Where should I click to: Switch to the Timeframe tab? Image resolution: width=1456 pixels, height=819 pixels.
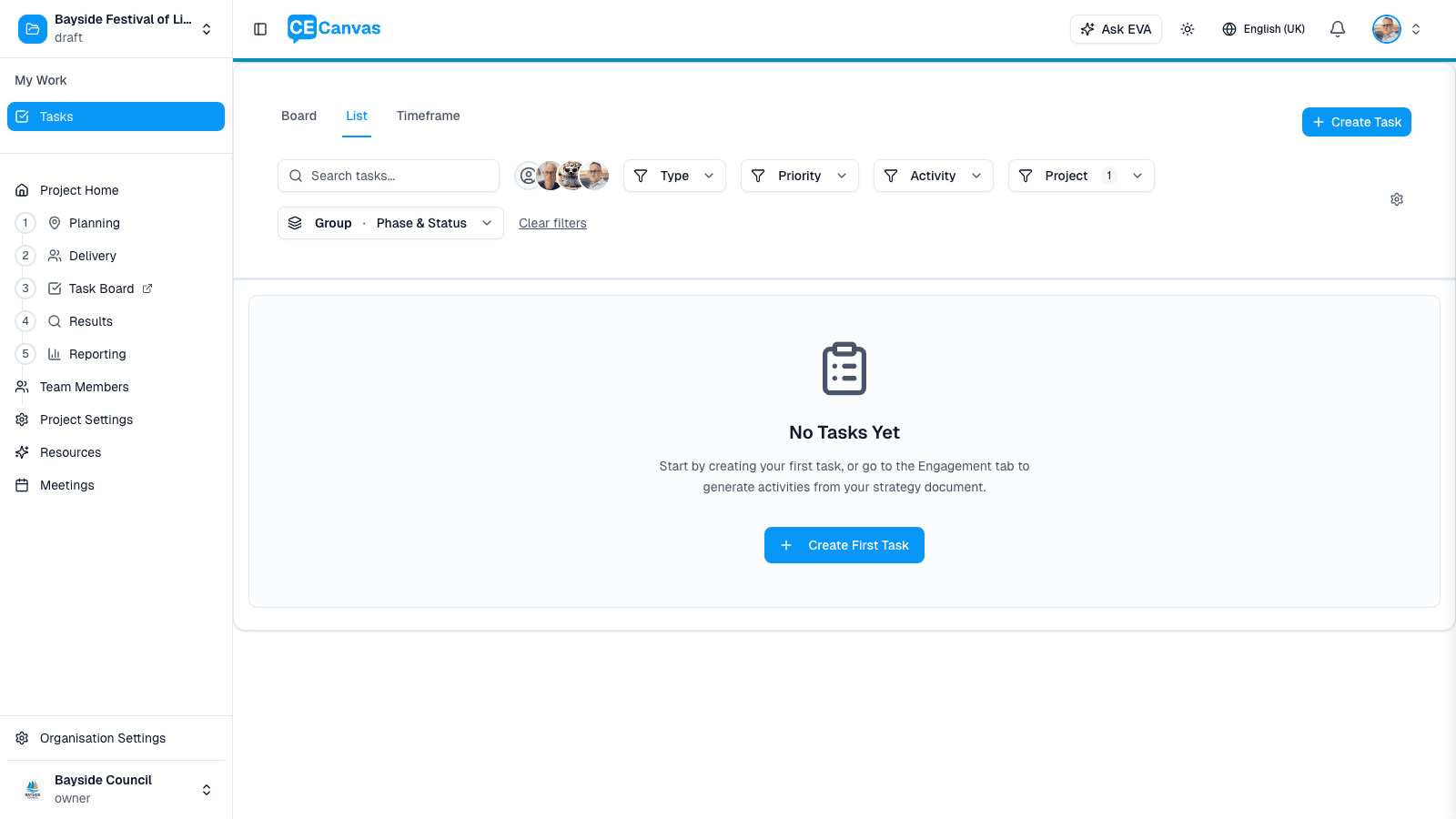click(428, 116)
